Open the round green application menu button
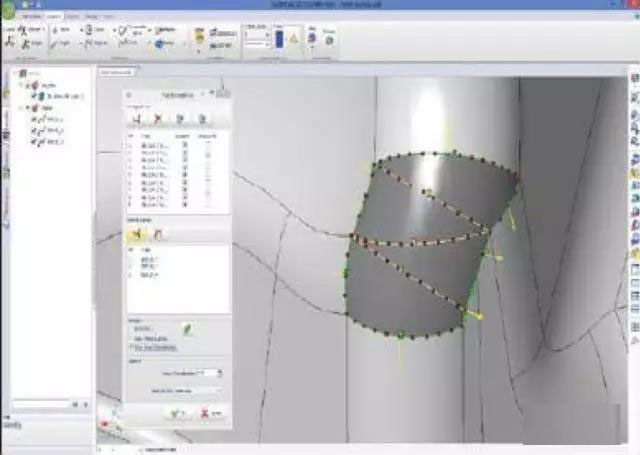This screenshot has width=640, height=455. coord(8,8)
